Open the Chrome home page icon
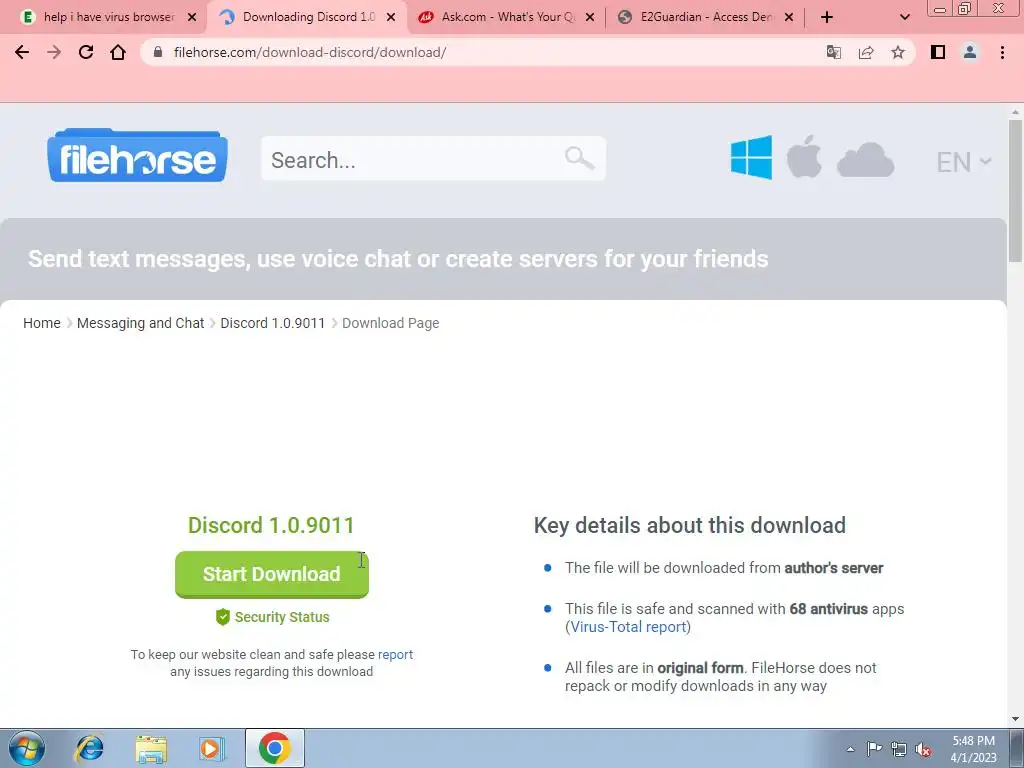The width and height of the screenshot is (1024, 768). point(118,52)
